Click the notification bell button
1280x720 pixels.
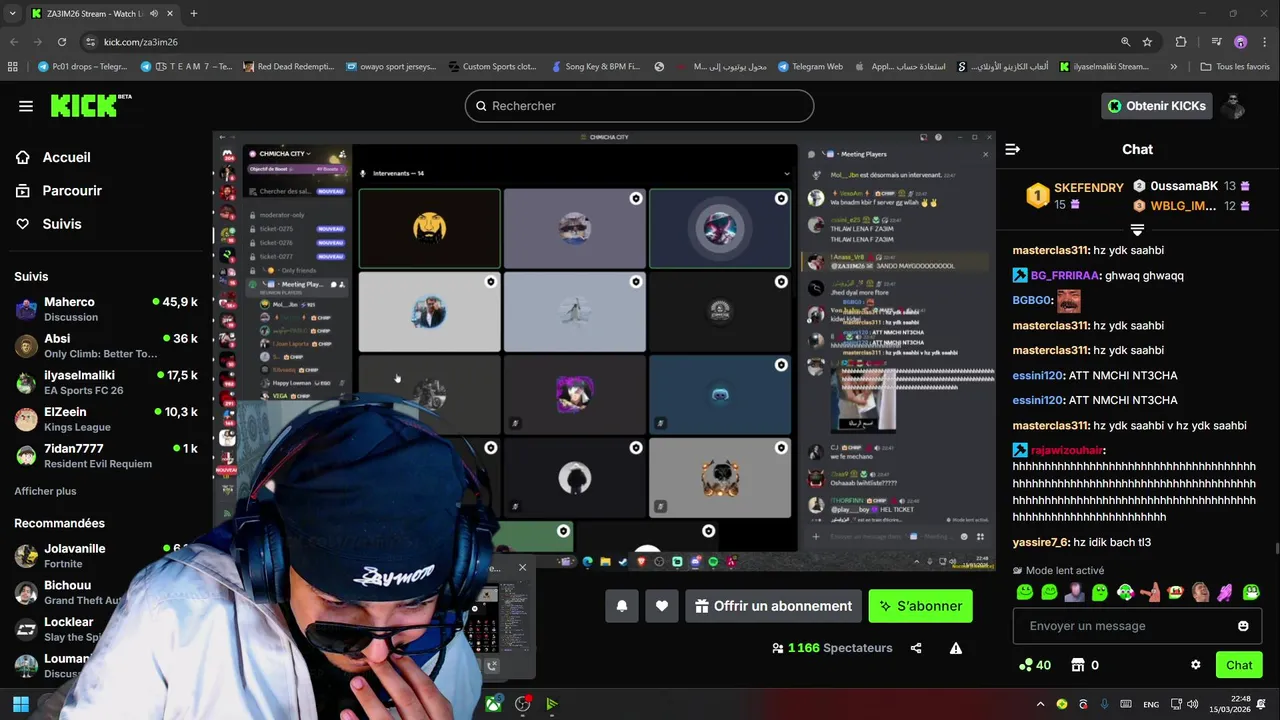tap(622, 606)
